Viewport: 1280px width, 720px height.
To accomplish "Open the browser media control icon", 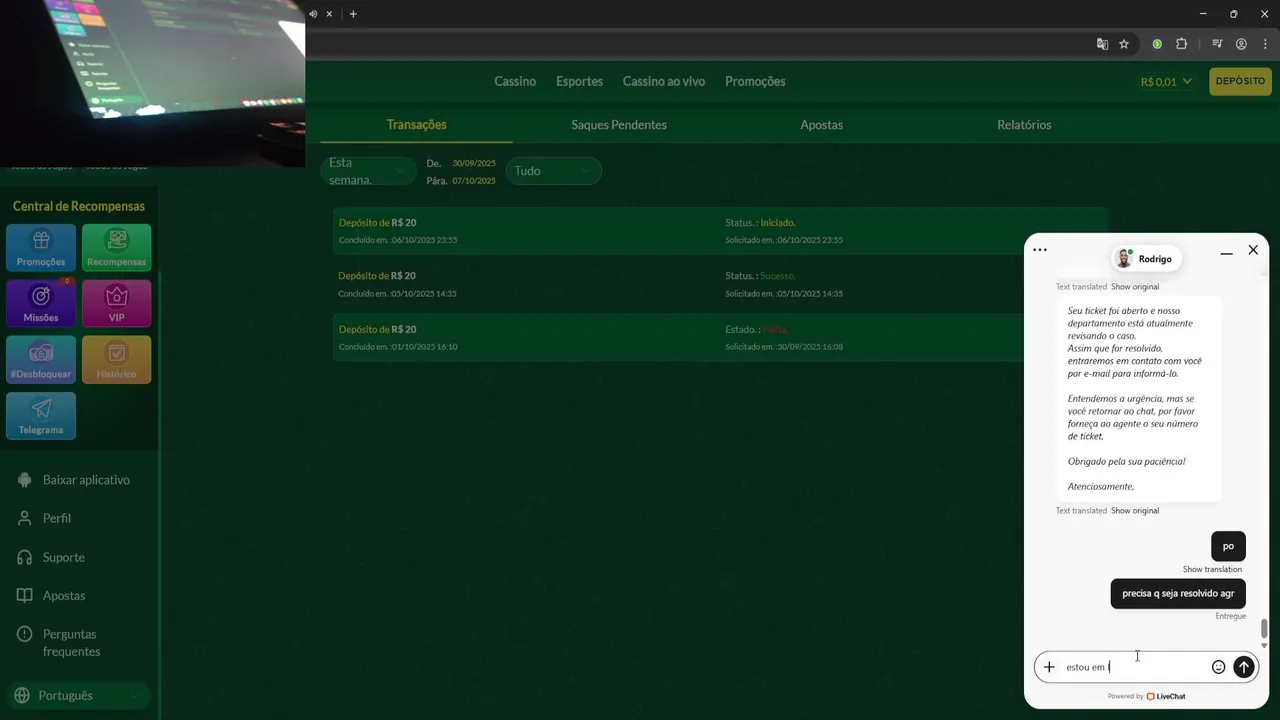I will [x=1217, y=44].
